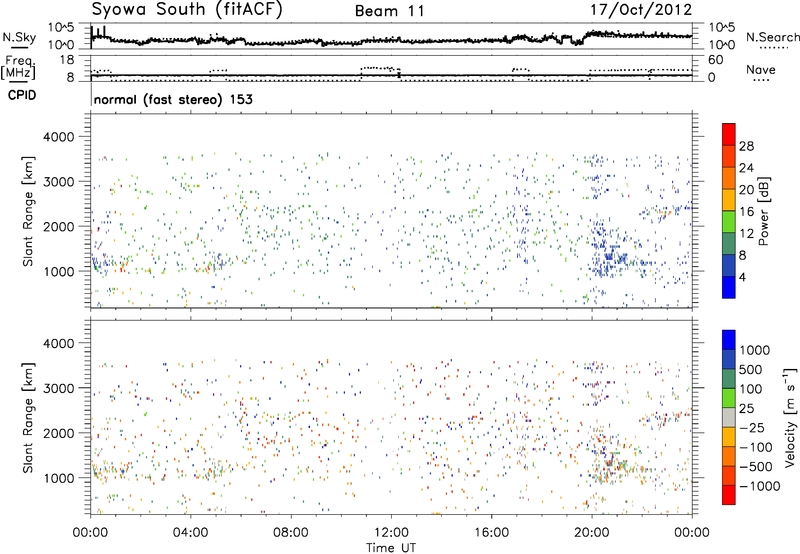Click the 'Time UT' axis title
800x554 pixels.
391,548
